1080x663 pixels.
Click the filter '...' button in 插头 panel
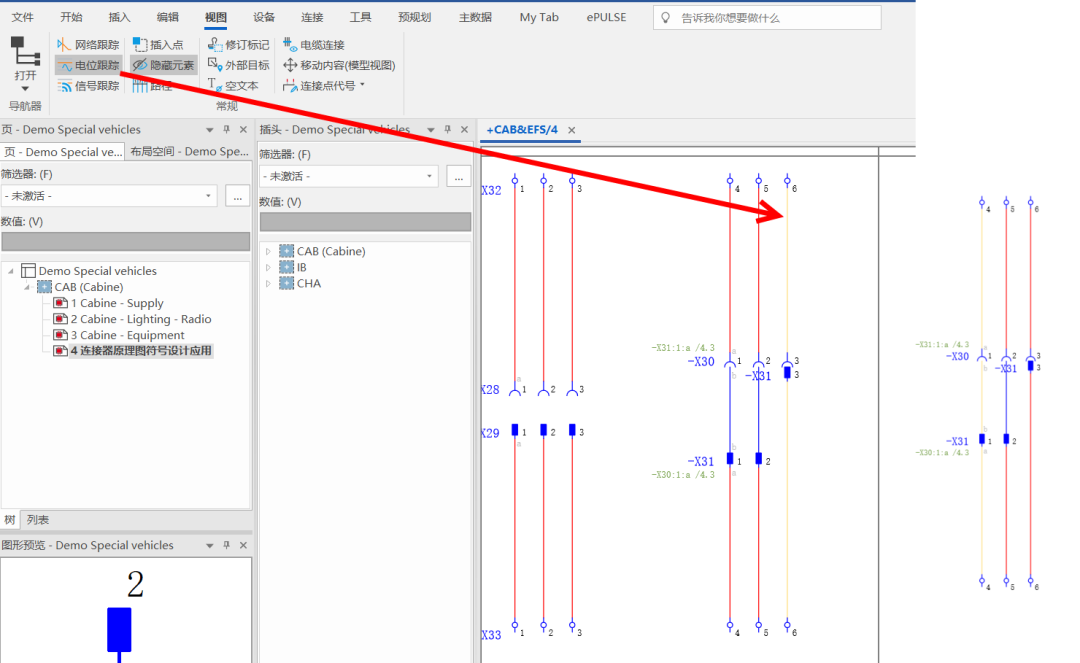458,176
